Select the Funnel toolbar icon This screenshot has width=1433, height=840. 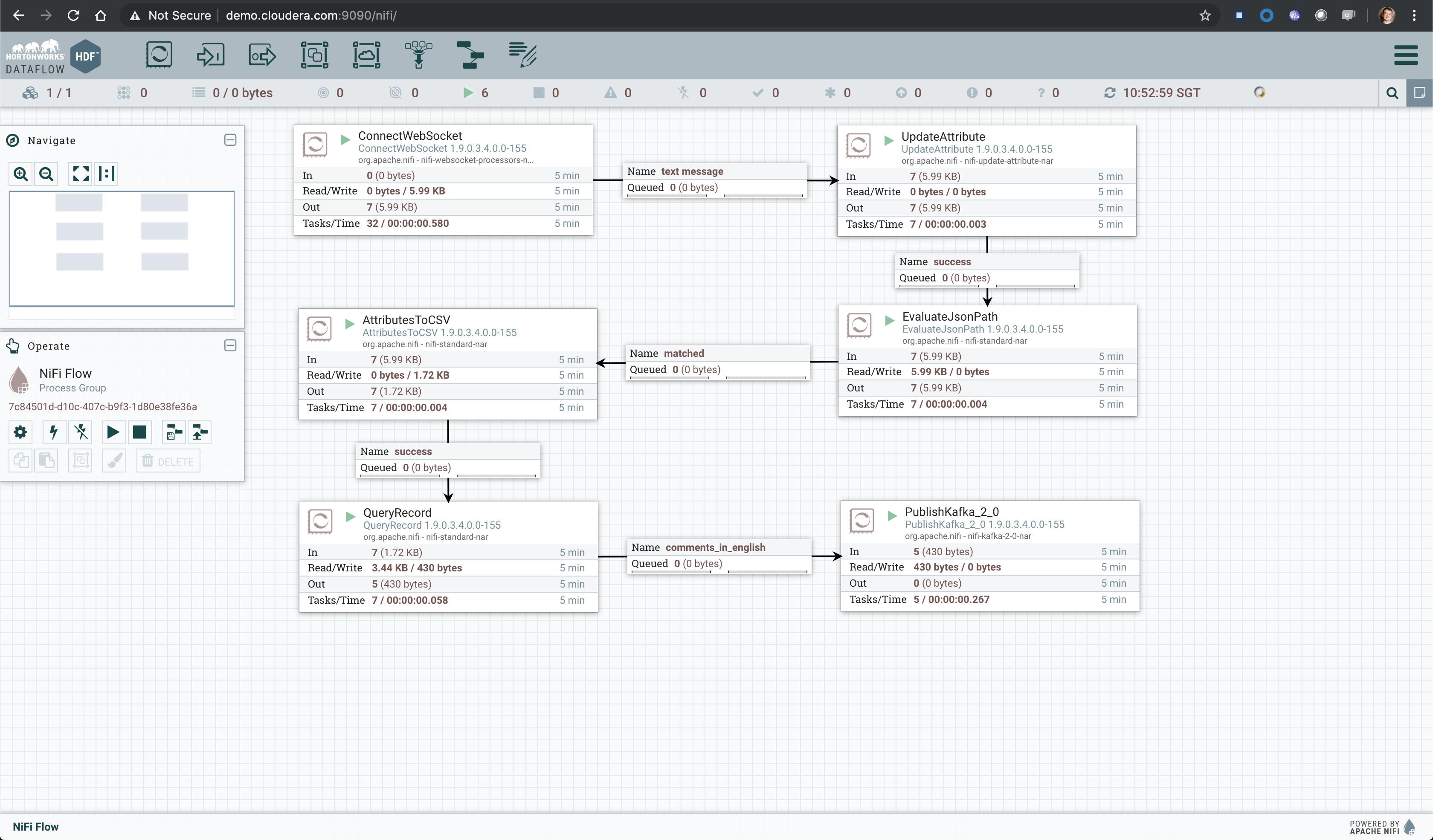tap(418, 55)
